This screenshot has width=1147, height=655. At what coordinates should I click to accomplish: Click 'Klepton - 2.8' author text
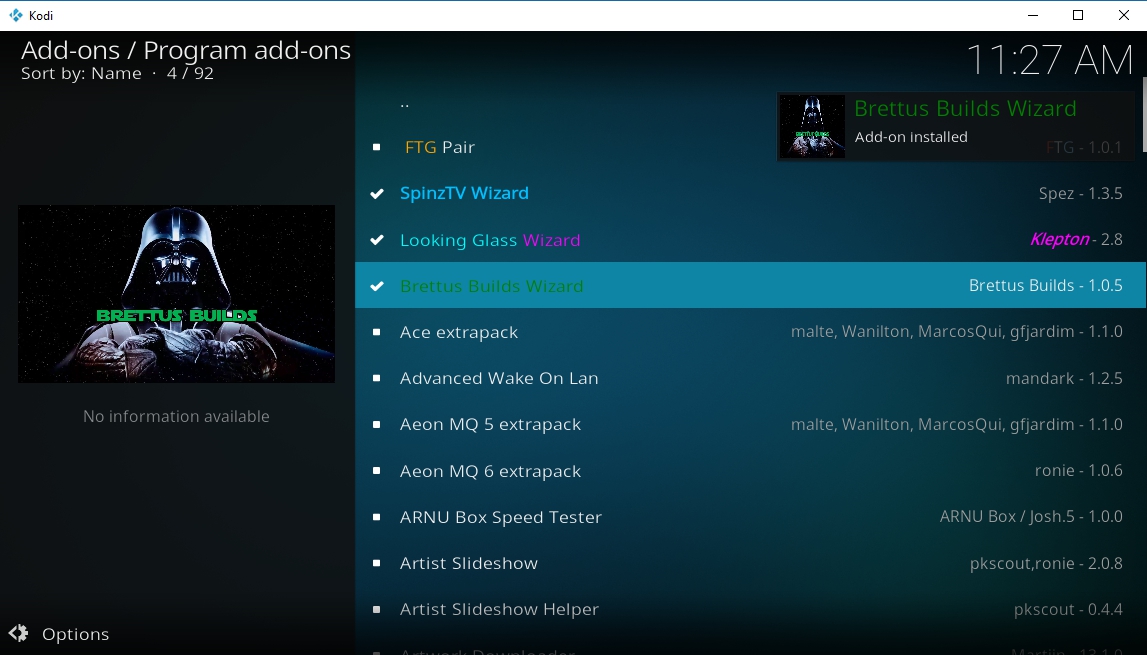(x=1076, y=239)
